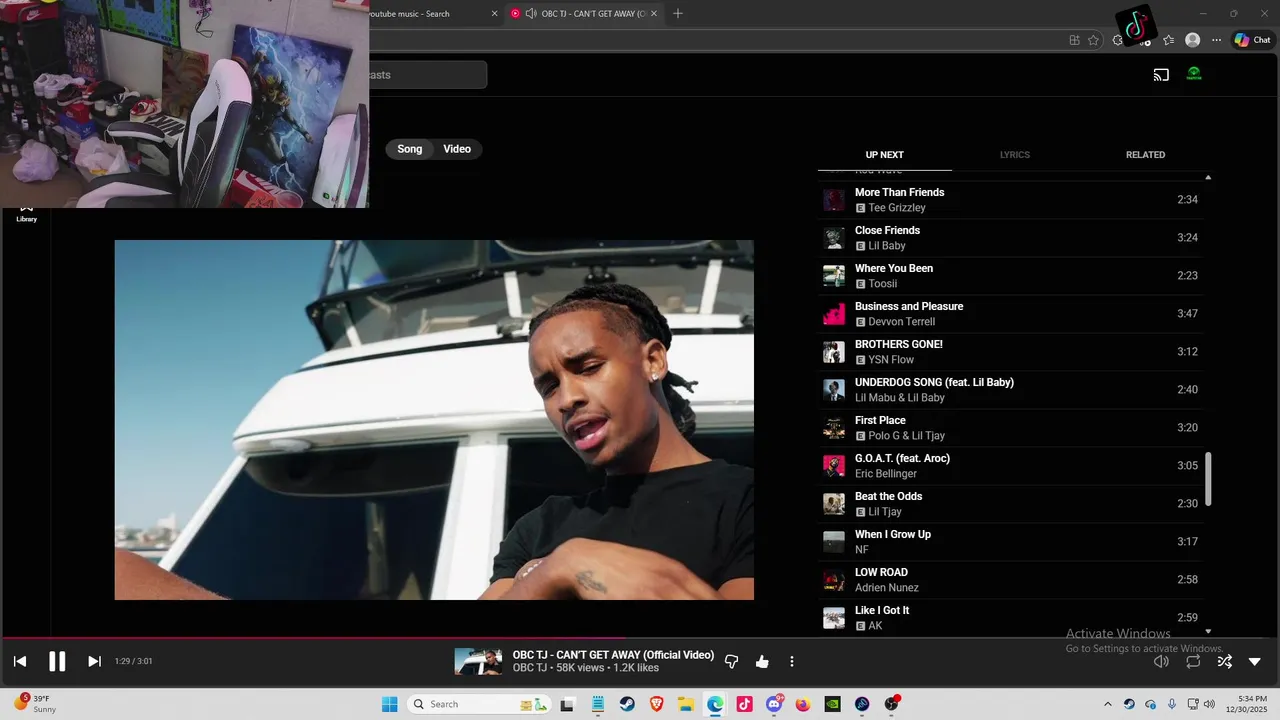Image resolution: width=1280 pixels, height=720 pixels.
Task: Open the Tee Grizzley artist link
Action: [897, 208]
